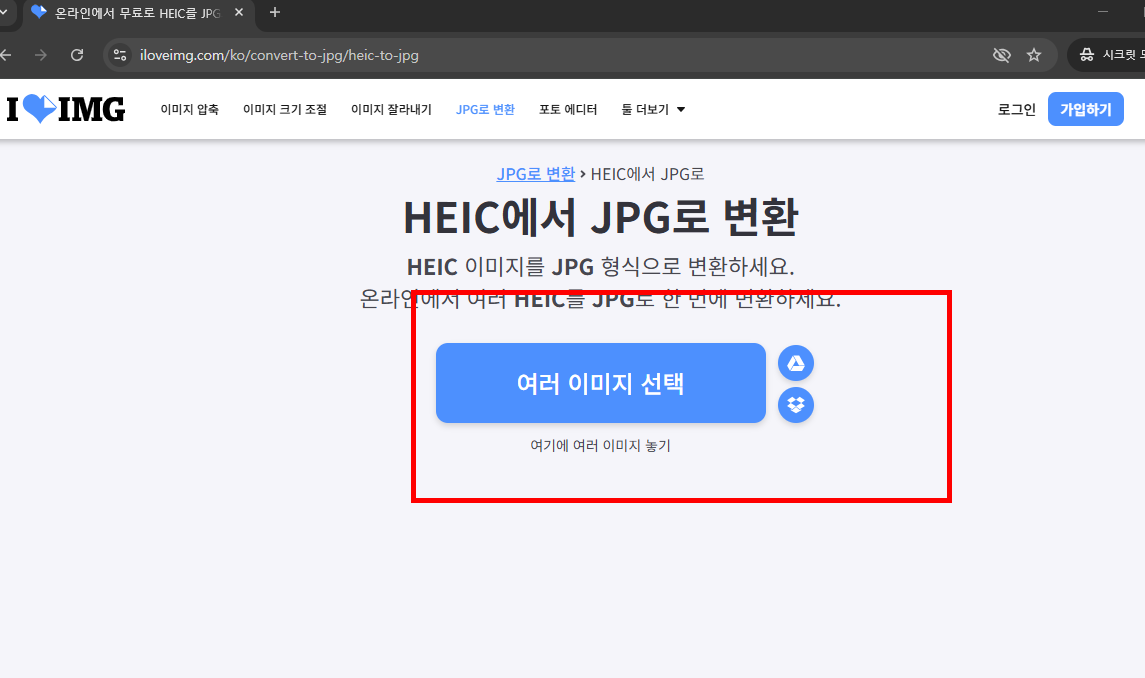This screenshot has height=678, width=1145.
Task: Click the 여러 이미지 선택 button
Action: coord(600,383)
